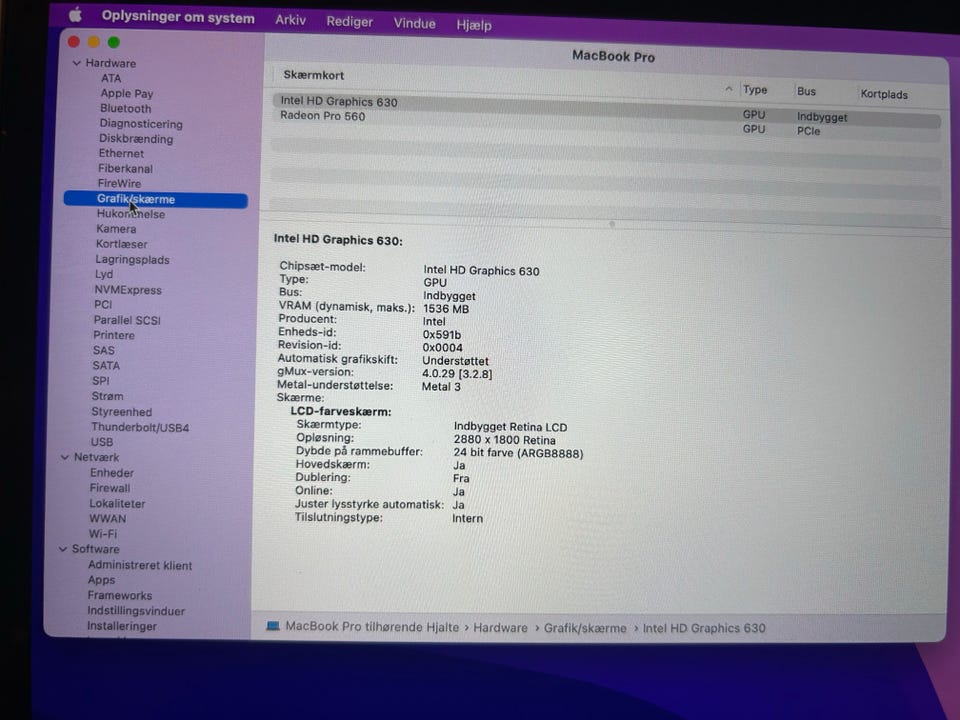Select SPI in the sidebar
The width and height of the screenshot is (960, 720).
100,381
